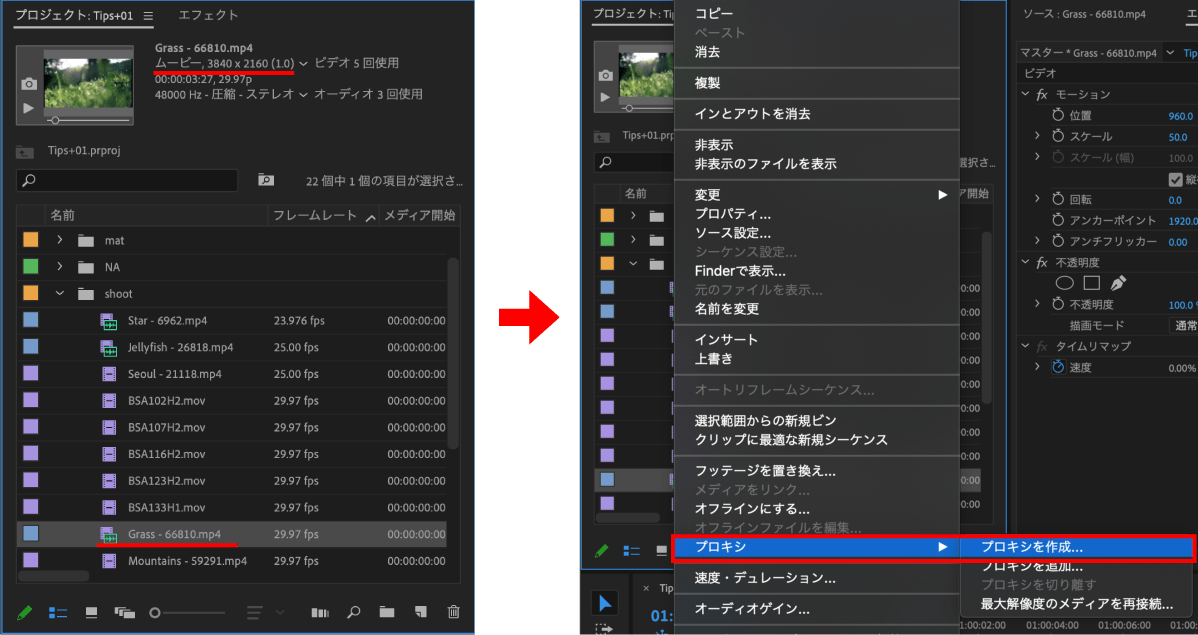This screenshot has height=635, width=1198.
Task: Click the Find magnifier icon at panel bottom
Action: pyautogui.click(x=354, y=612)
